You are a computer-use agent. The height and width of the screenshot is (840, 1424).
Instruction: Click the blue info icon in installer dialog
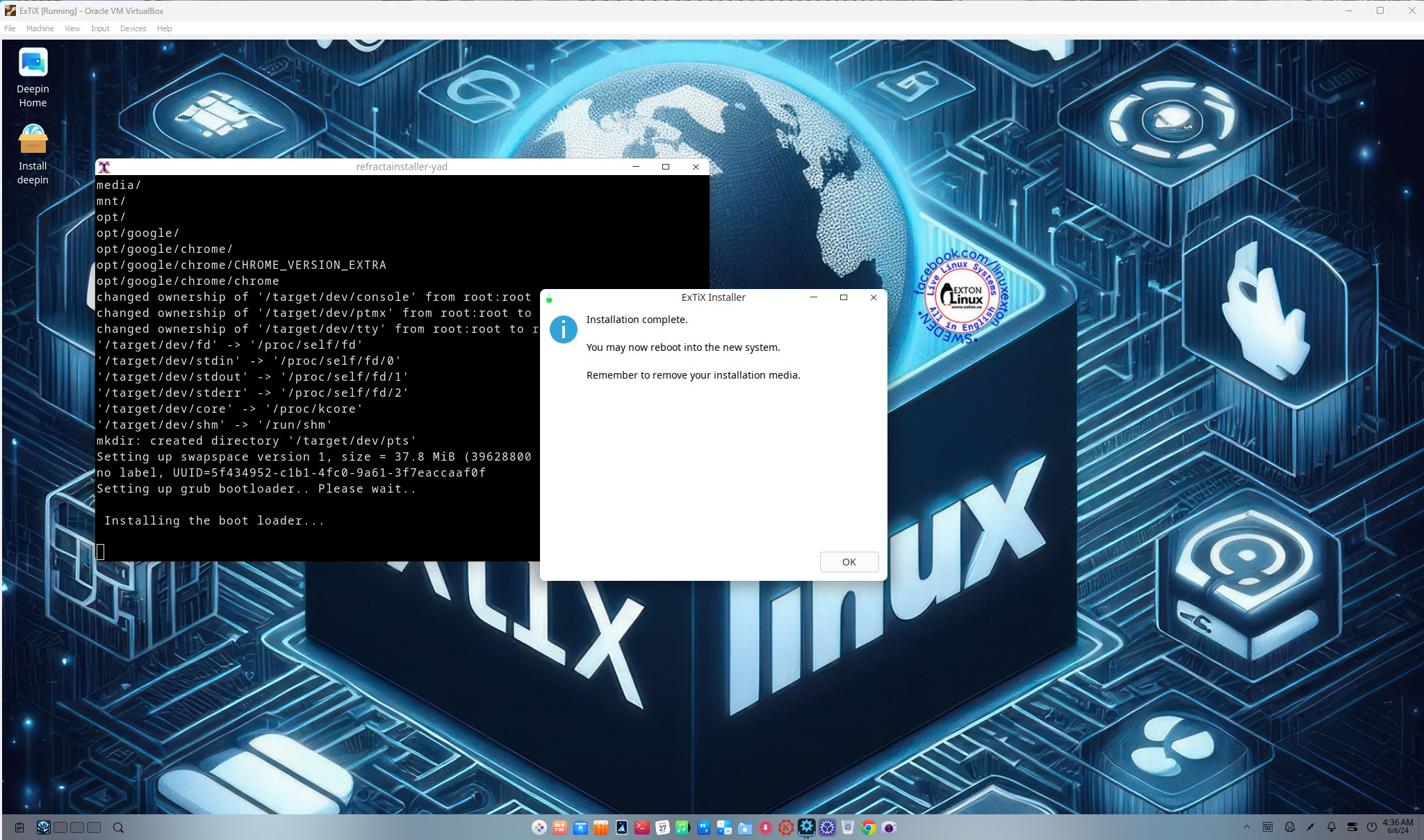[x=563, y=329]
